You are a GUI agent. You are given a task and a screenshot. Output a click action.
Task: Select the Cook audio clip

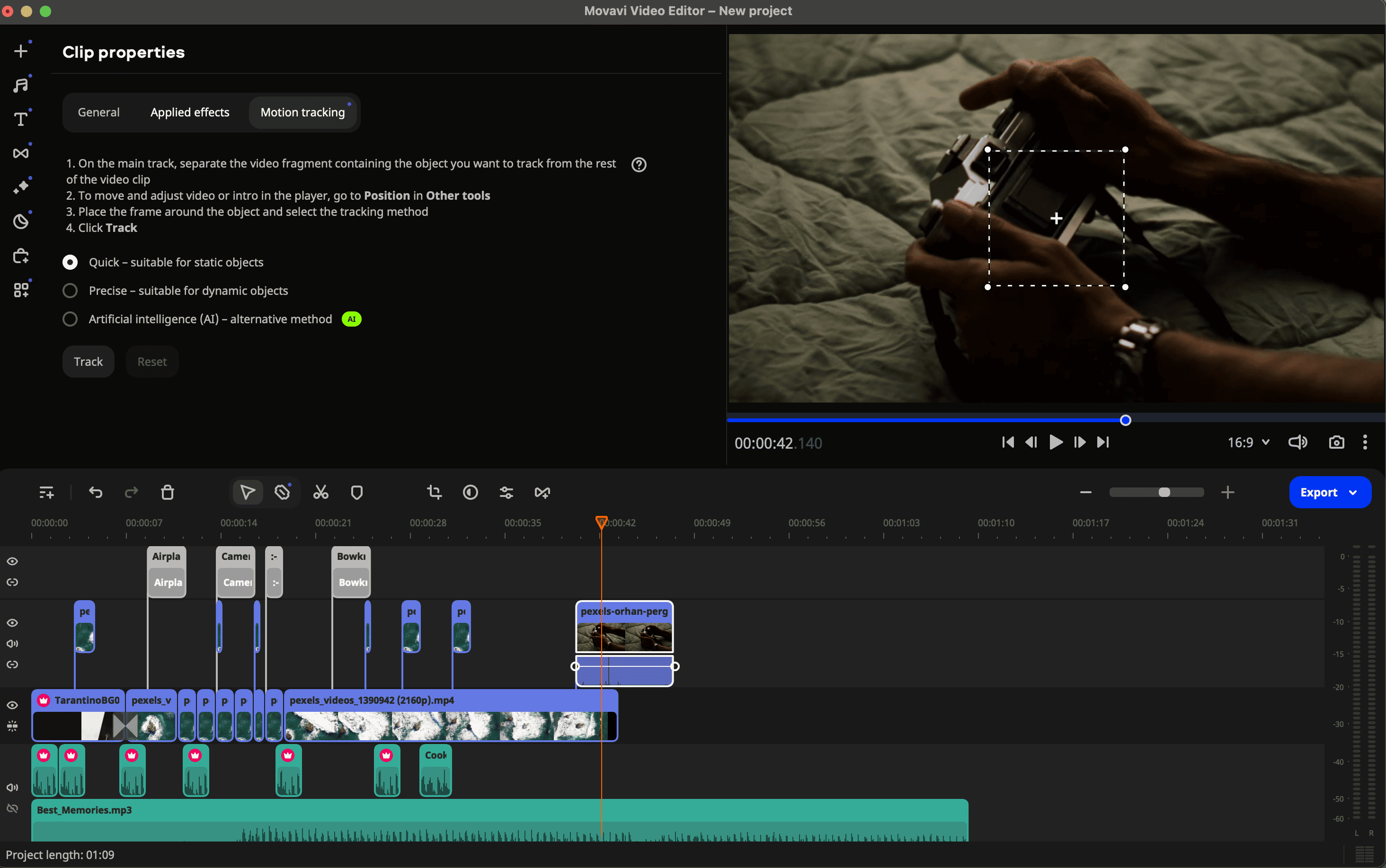click(435, 771)
